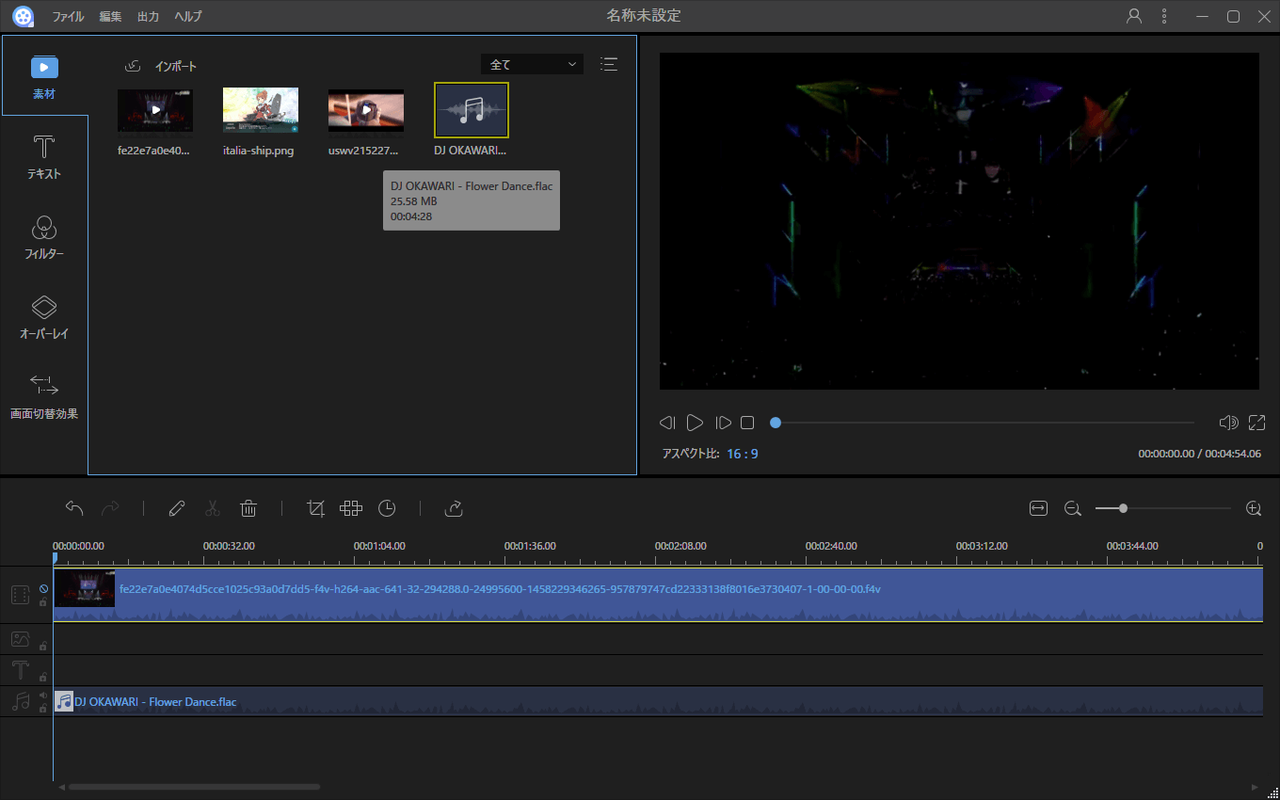The width and height of the screenshot is (1280, 800).
Task: Click the text track T icon
Action: tap(20, 669)
